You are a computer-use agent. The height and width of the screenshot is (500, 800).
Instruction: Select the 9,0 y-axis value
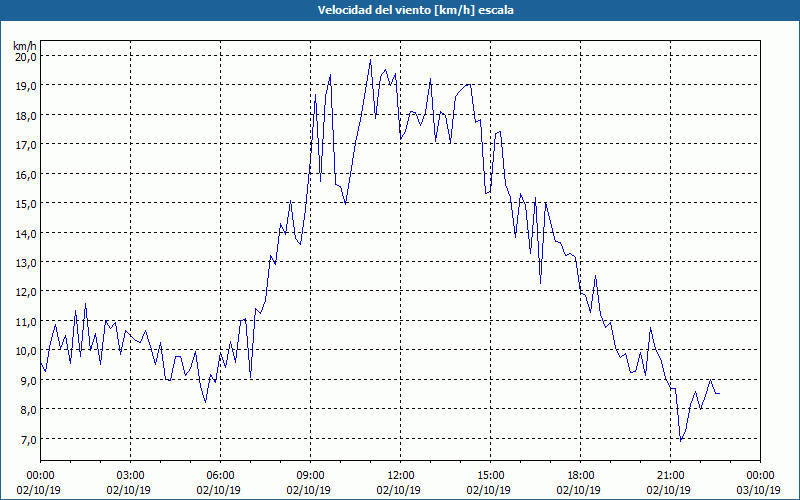(x=28, y=381)
